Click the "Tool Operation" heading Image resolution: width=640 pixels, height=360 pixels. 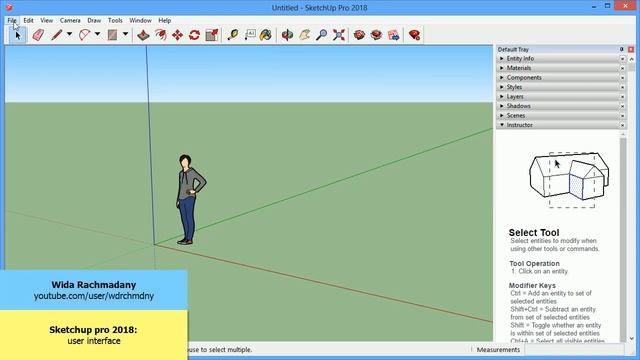(x=534, y=264)
